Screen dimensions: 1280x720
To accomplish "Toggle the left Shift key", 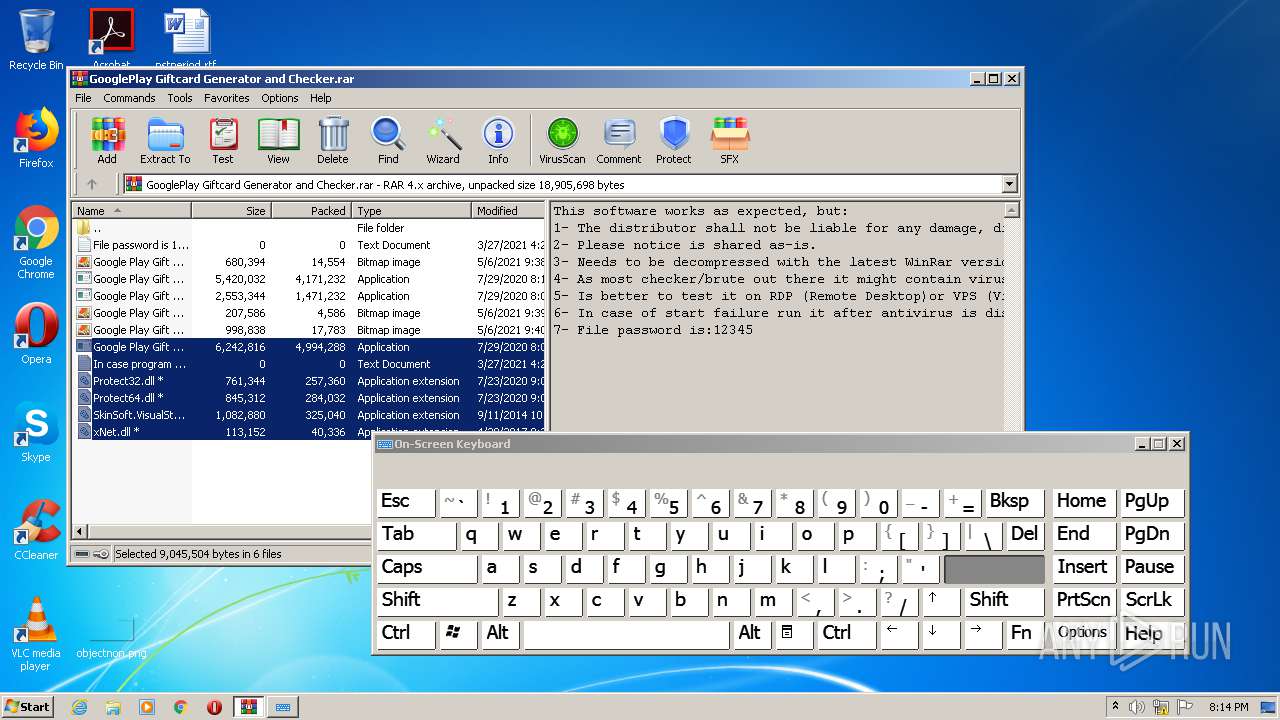I will coord(437,601).
